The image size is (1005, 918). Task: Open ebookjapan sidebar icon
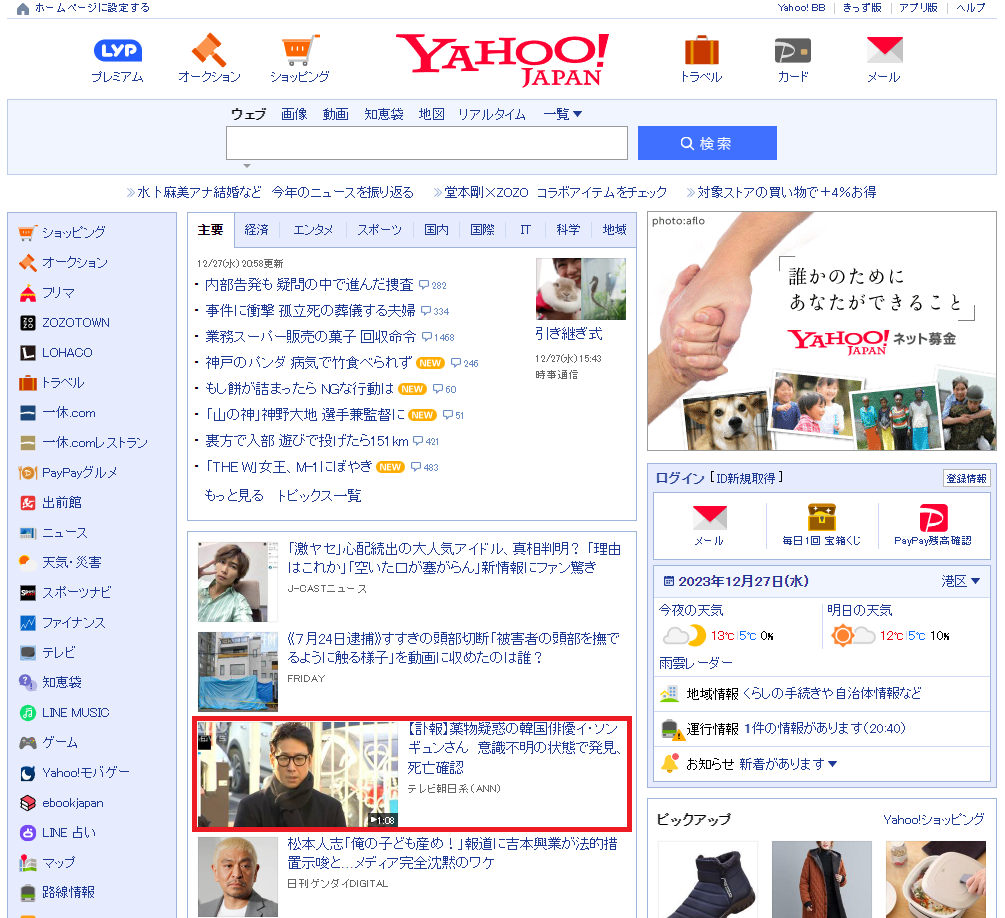(28, 803)
